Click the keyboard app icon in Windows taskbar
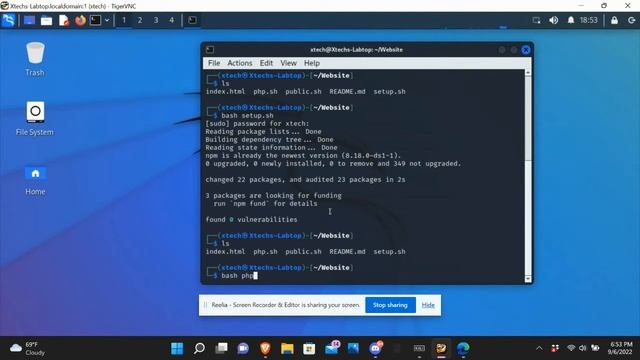Image resolution: width=640 pixels, height=360 pixels. [x=419, y=348]
